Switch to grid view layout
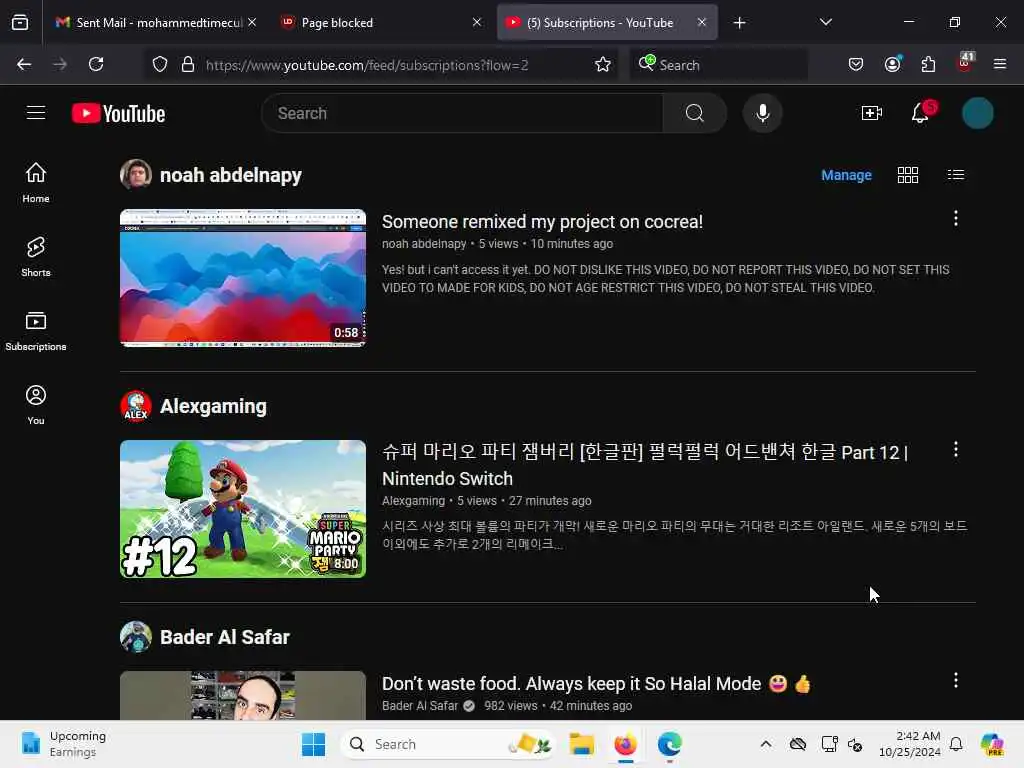This screenshot has width=1024, height=768. tap(908, 175)
